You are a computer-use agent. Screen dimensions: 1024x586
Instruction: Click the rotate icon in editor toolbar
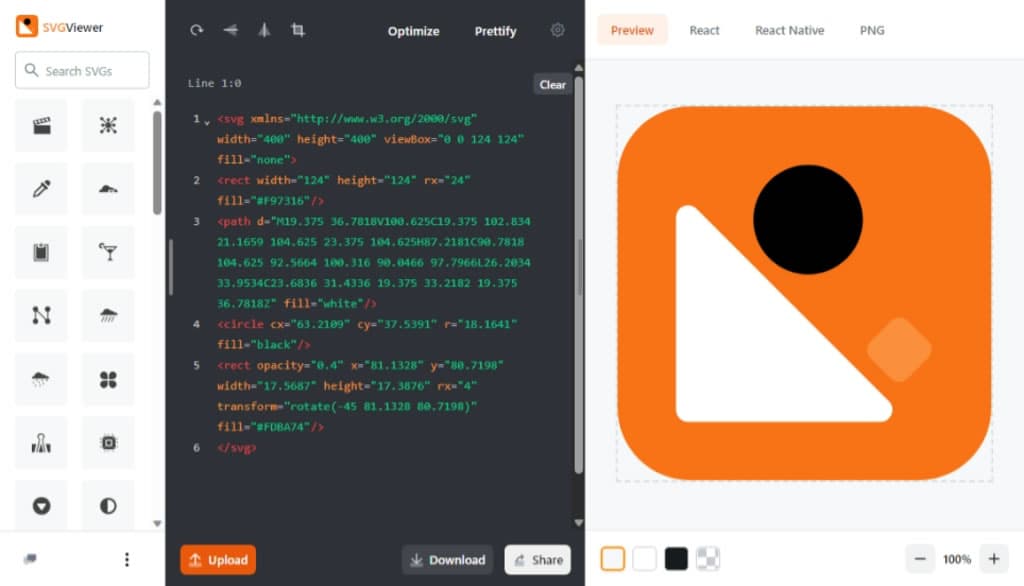(197, 30)
